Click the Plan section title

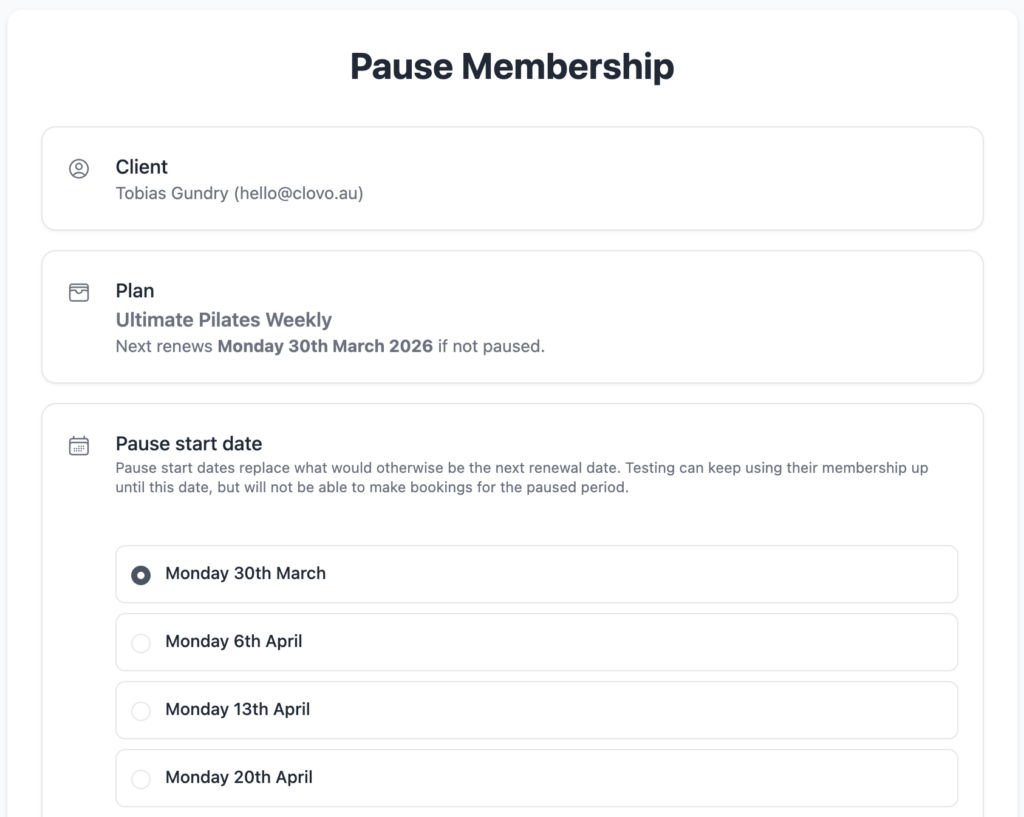tap(134, 291)
